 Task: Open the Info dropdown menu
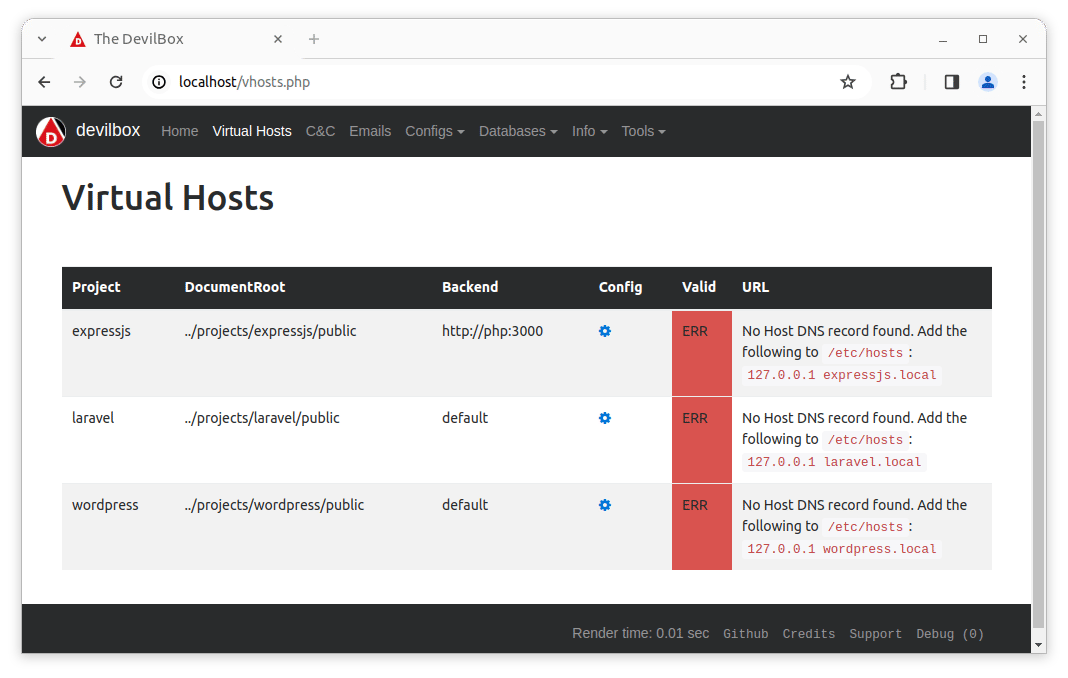coord(589,131)
